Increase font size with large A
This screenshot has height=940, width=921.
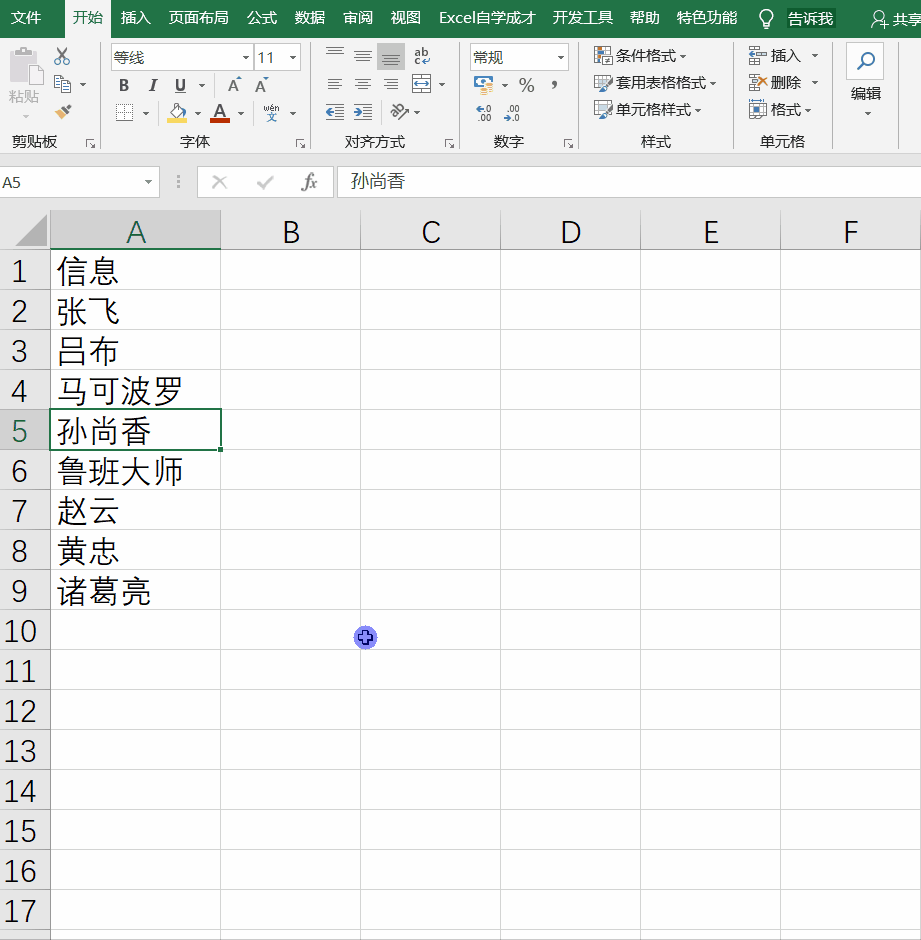point(234,85)
